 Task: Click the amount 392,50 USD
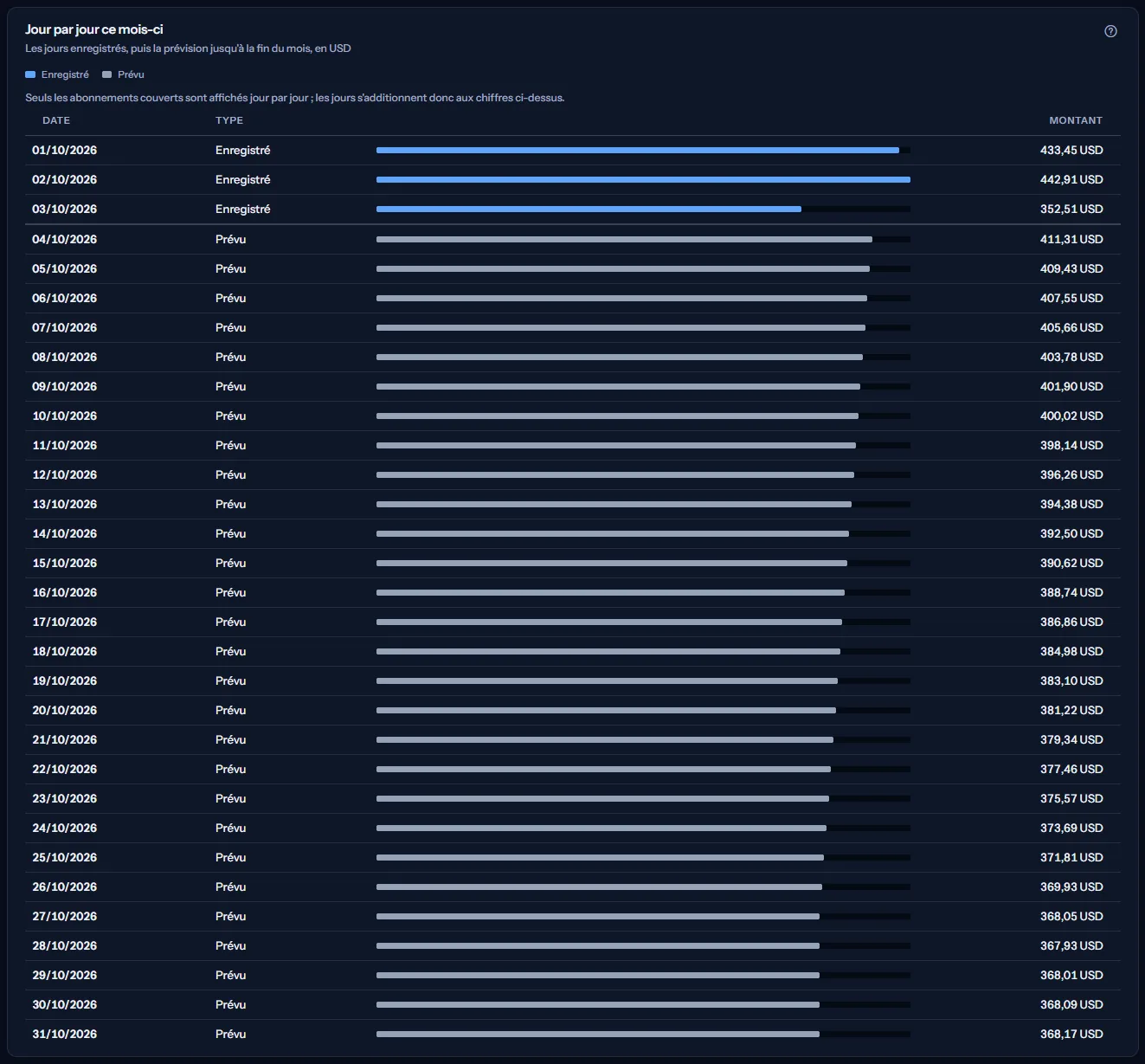pos(1071,533)
